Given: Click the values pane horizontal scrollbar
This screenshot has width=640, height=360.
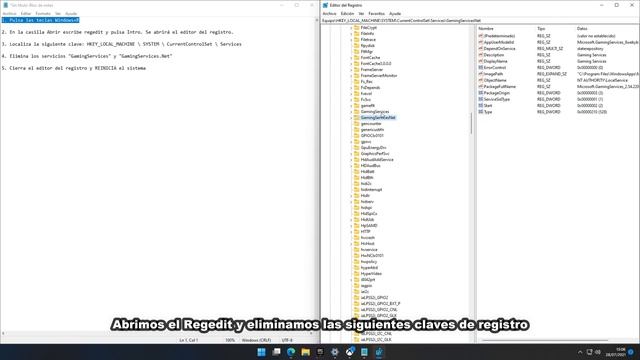Looking at the screenshot, I should point(544,340).
